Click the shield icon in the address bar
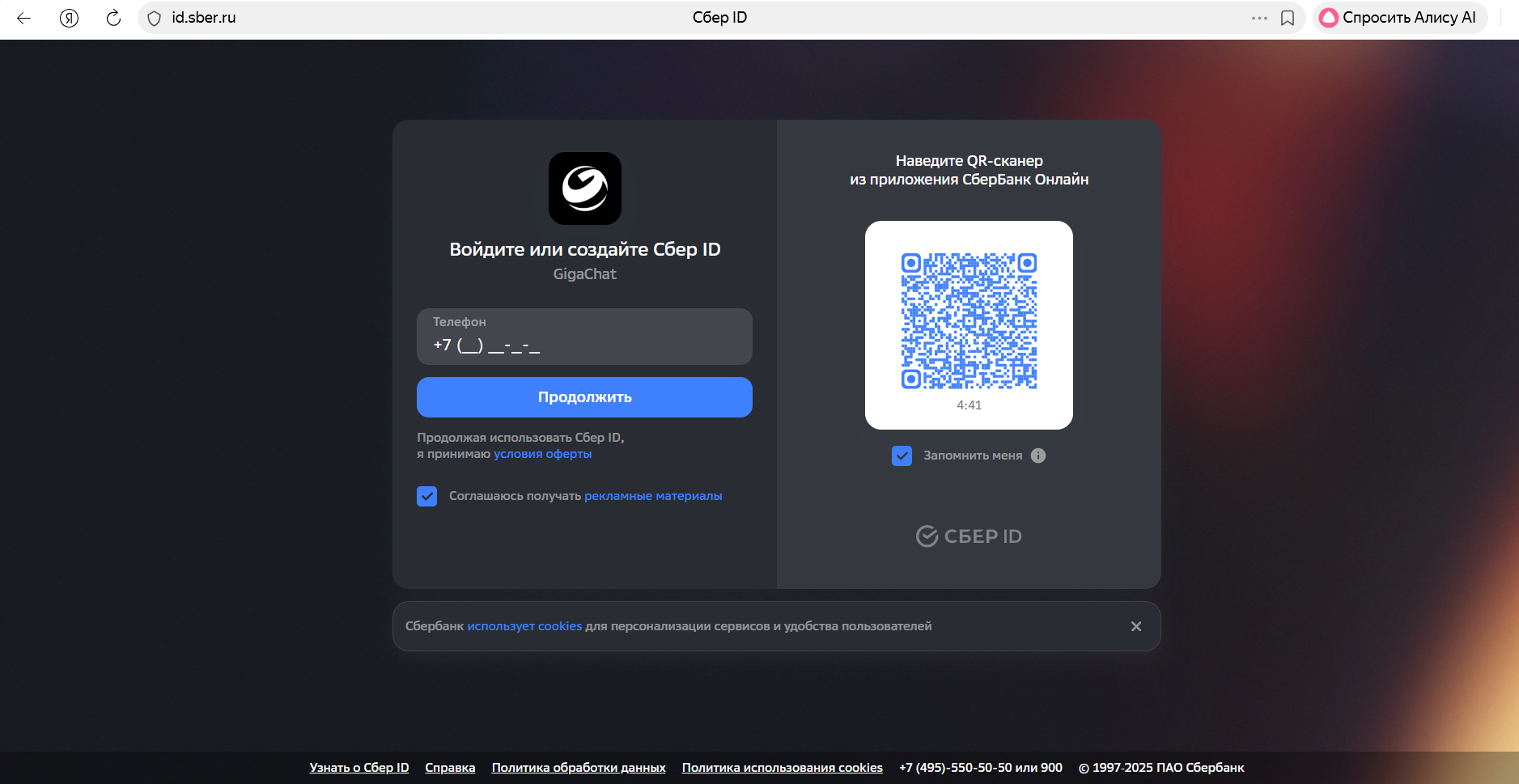1519x784 pixels. click(154, 18)
